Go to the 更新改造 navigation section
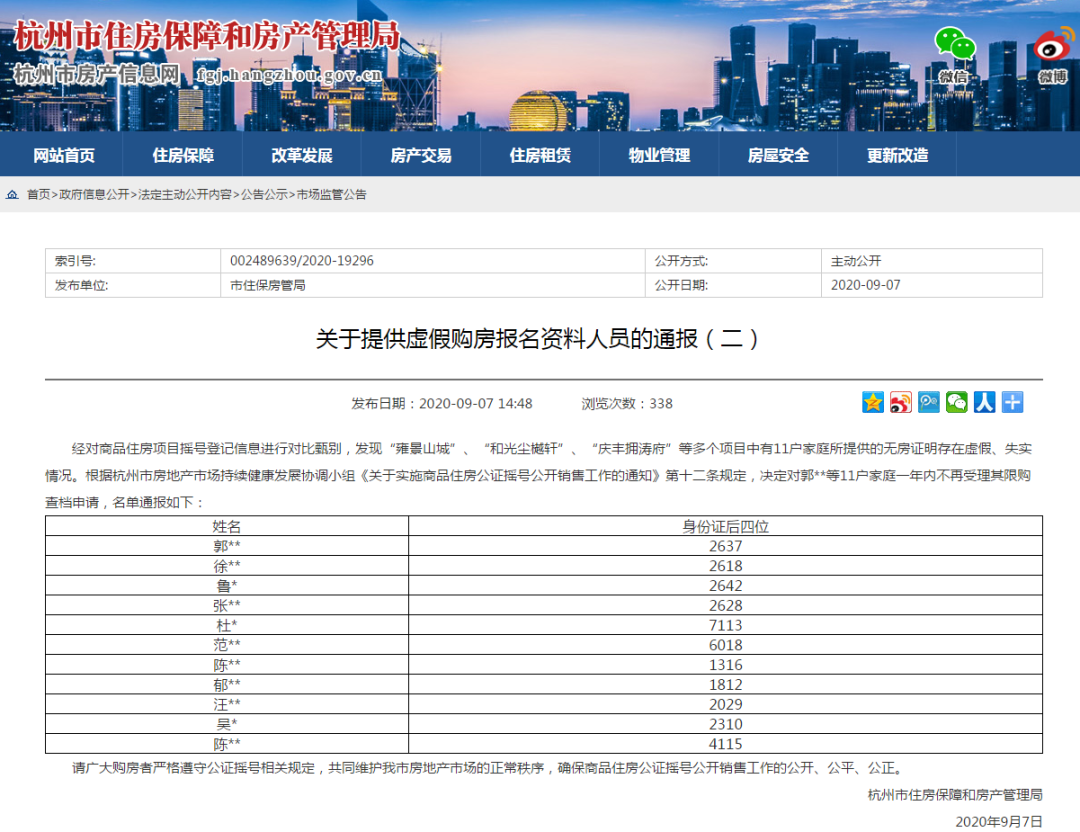 pos(897,155)
